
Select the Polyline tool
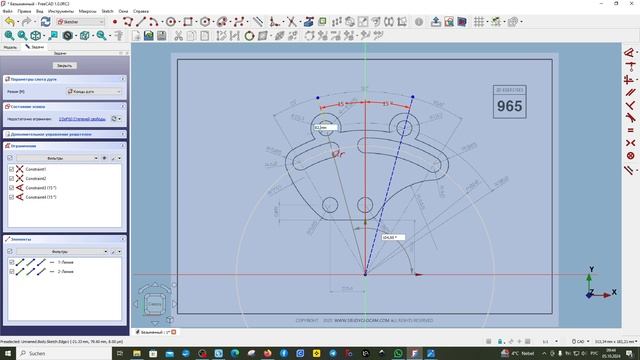coord(128,22)
